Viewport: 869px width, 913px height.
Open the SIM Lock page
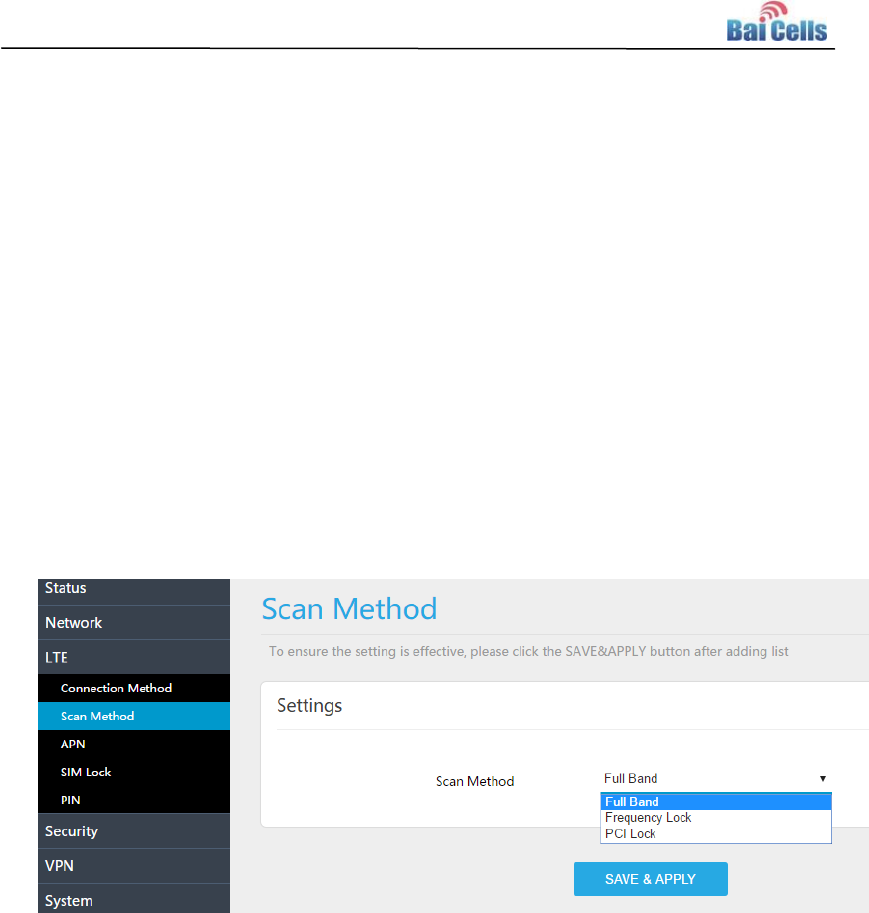coord(134,772)
